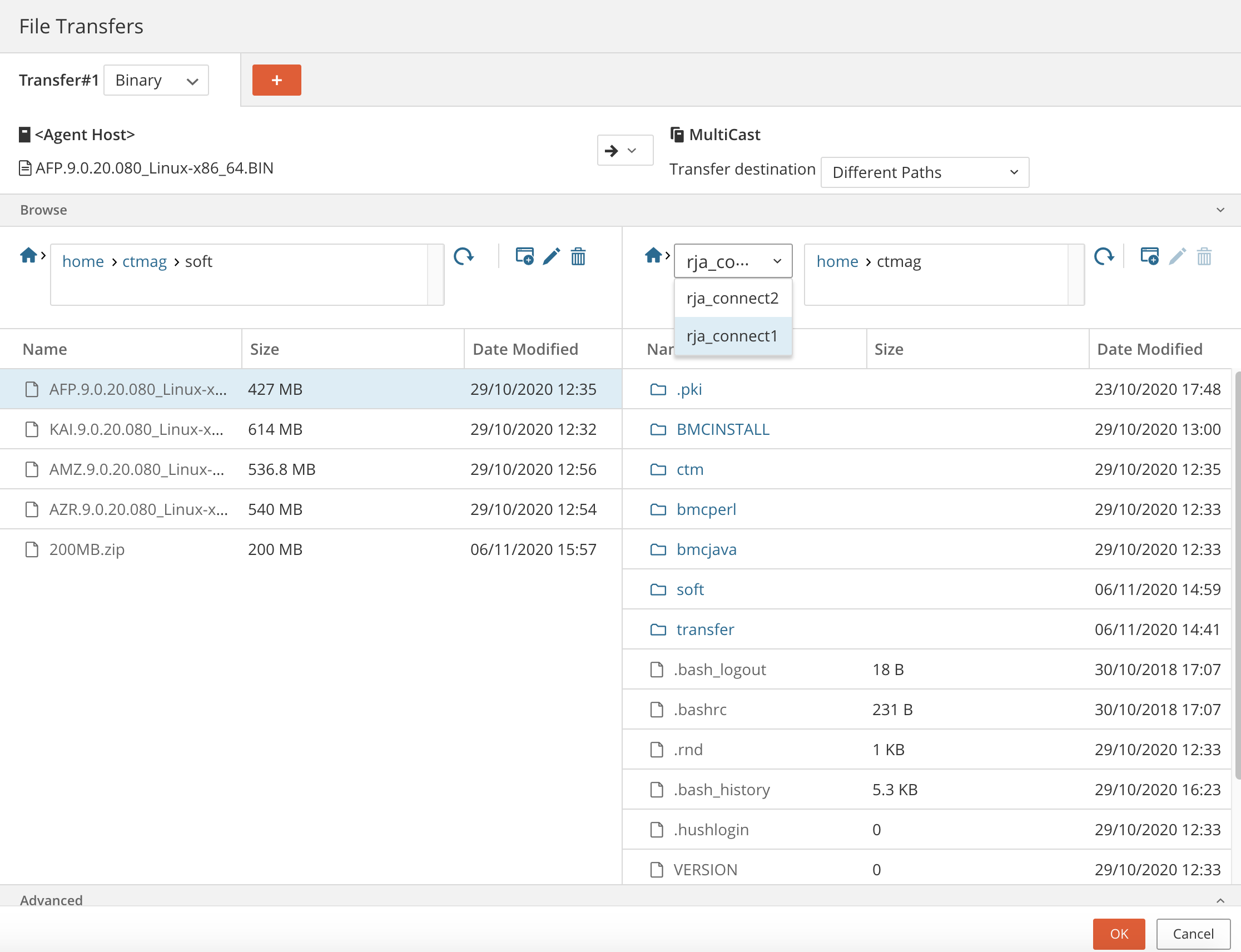This screenshot has width=1241, height=952.
Task: Open the Different Paths destination dropdown
Action: 923,172
